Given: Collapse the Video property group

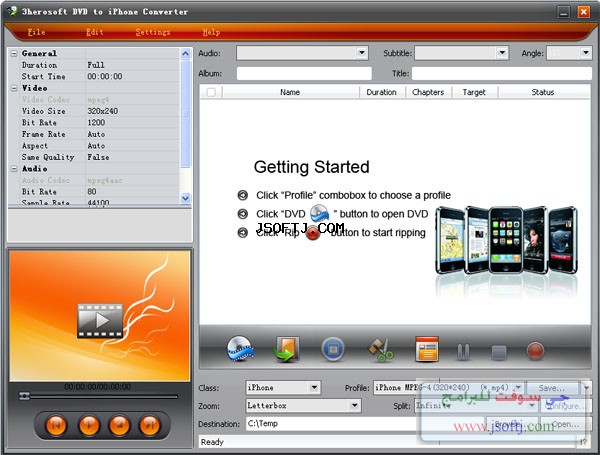Looking at the screenshot, I should pyautogui.click(x=14, y=88).
